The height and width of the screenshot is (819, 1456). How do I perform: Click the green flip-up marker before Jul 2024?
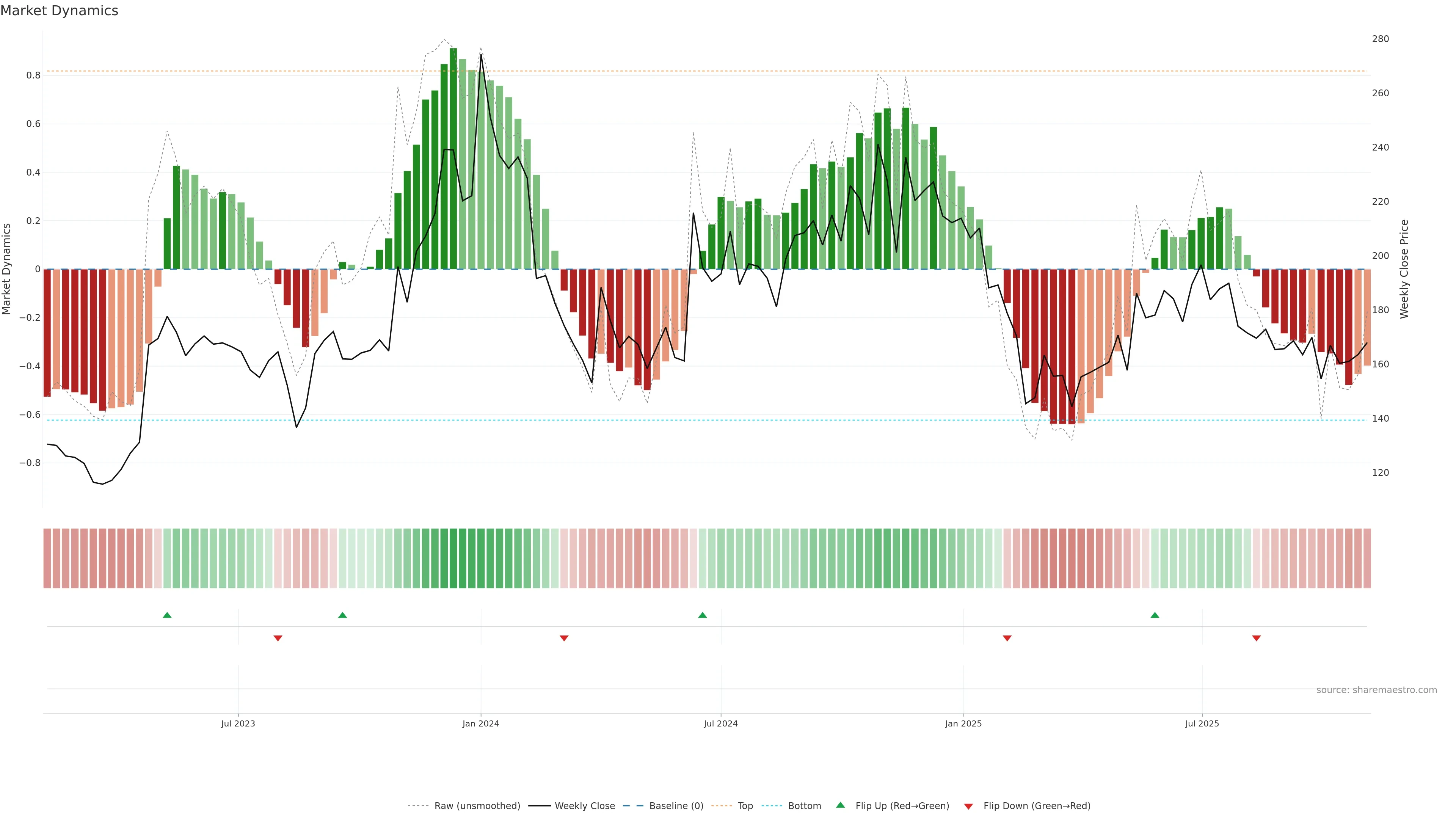(x=702, y=615)
